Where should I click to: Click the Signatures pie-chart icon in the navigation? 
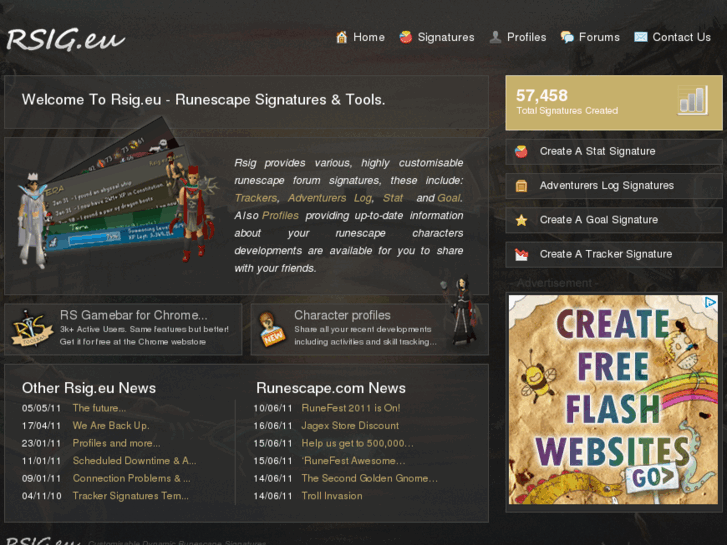coord(406,37)
